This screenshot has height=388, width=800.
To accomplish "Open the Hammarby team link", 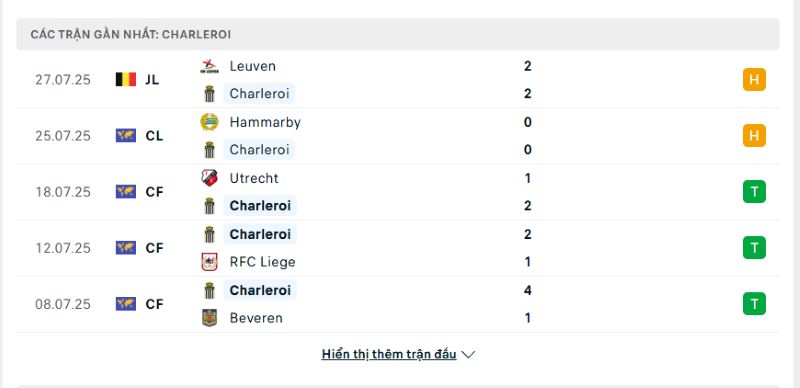I will tap(265, 123).
